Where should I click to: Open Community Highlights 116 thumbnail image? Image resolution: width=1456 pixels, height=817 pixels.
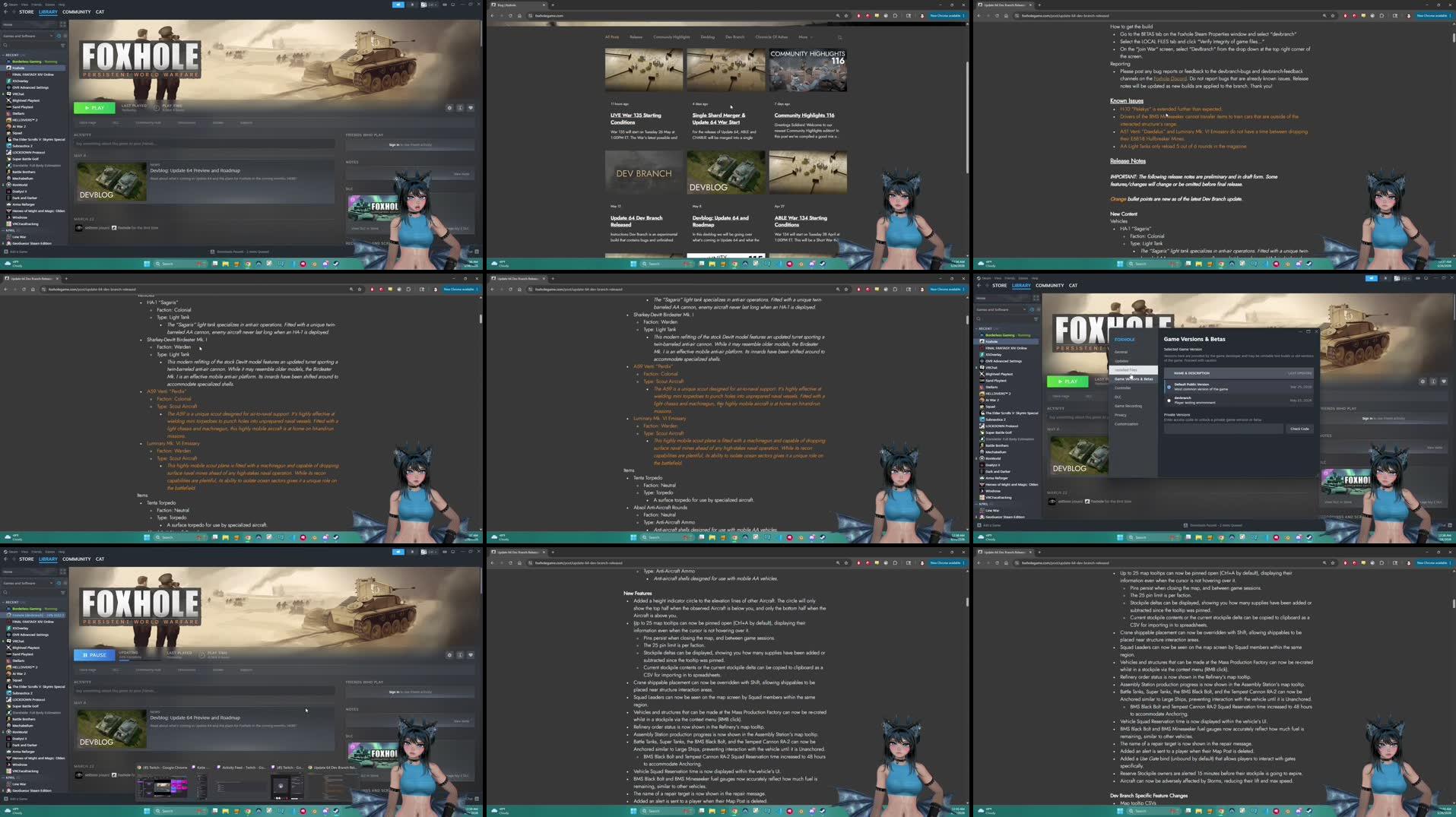807,70
